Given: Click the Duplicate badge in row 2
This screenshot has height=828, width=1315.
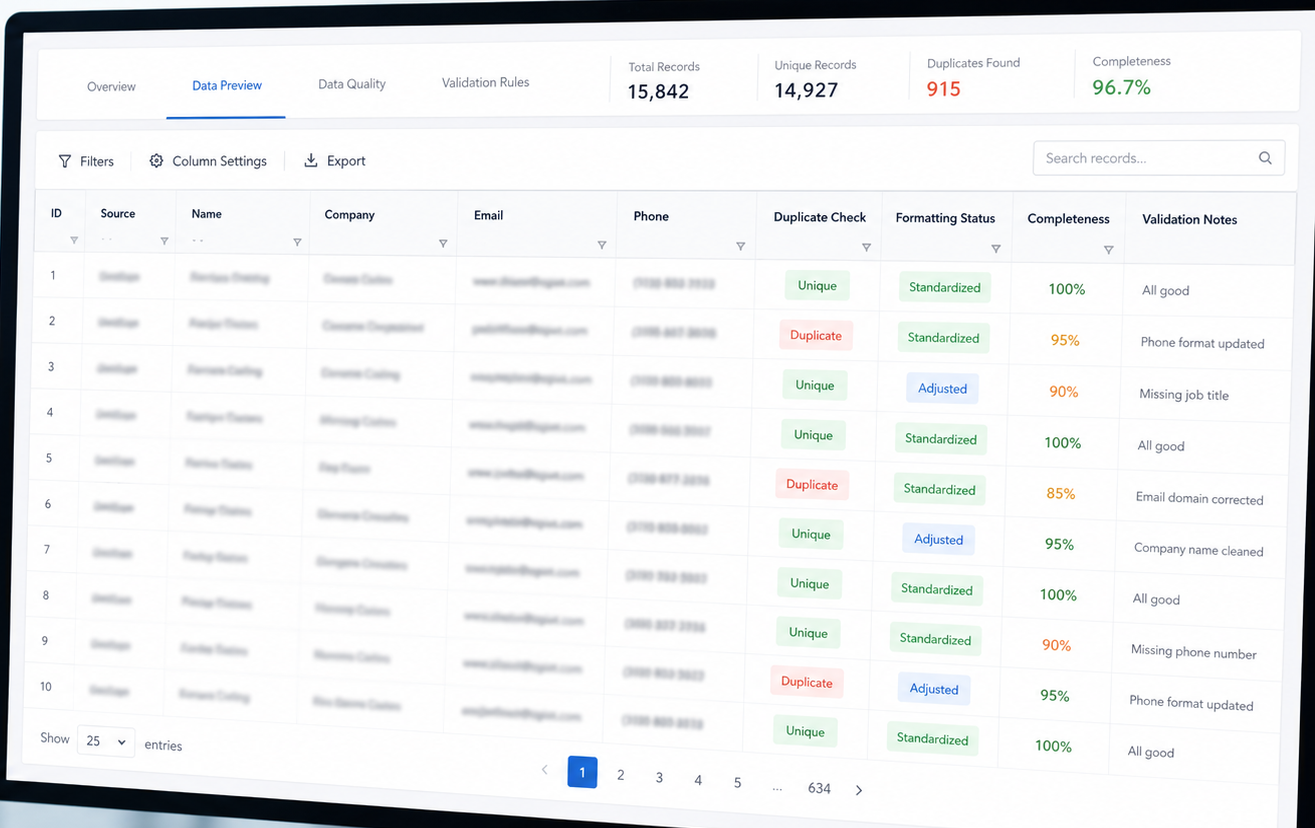Looking at the screenshot, I should coord(816,336).
